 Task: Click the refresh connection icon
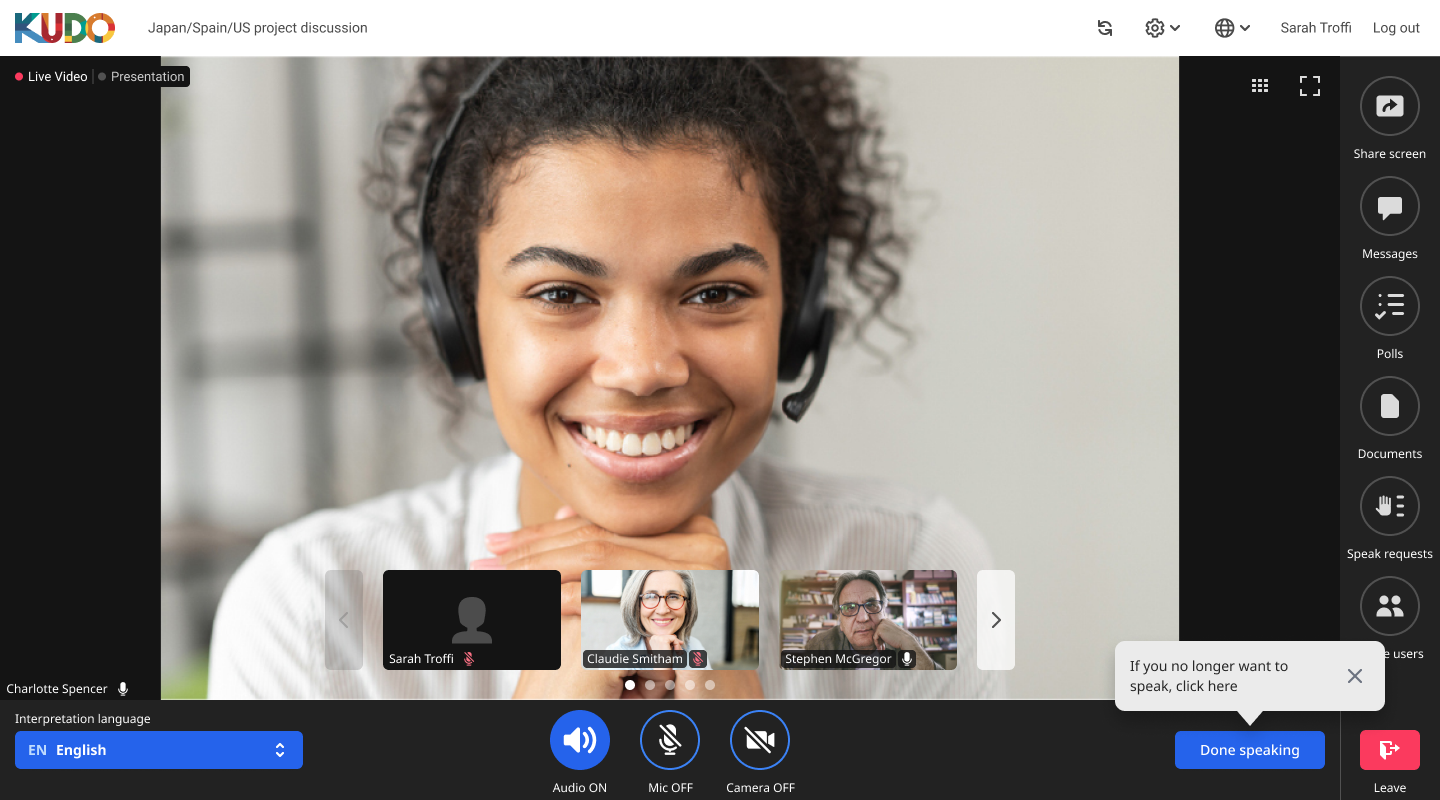click(1105, 28)
